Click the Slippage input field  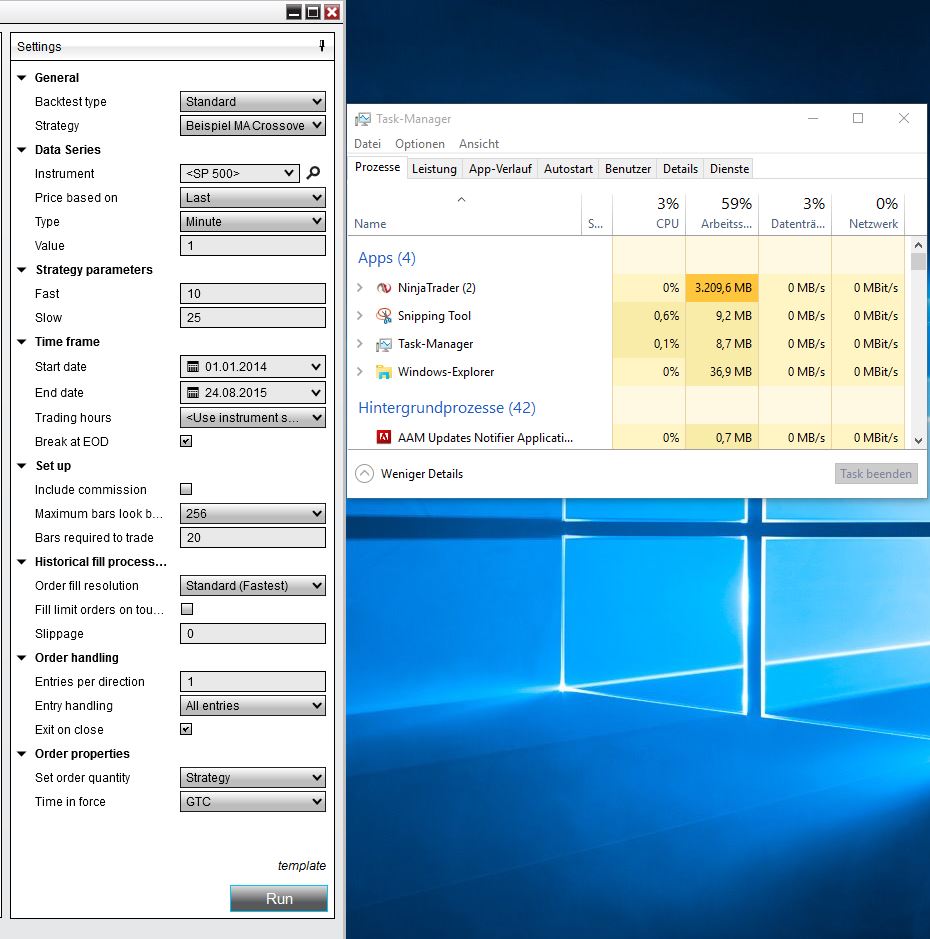coord(253,634)
